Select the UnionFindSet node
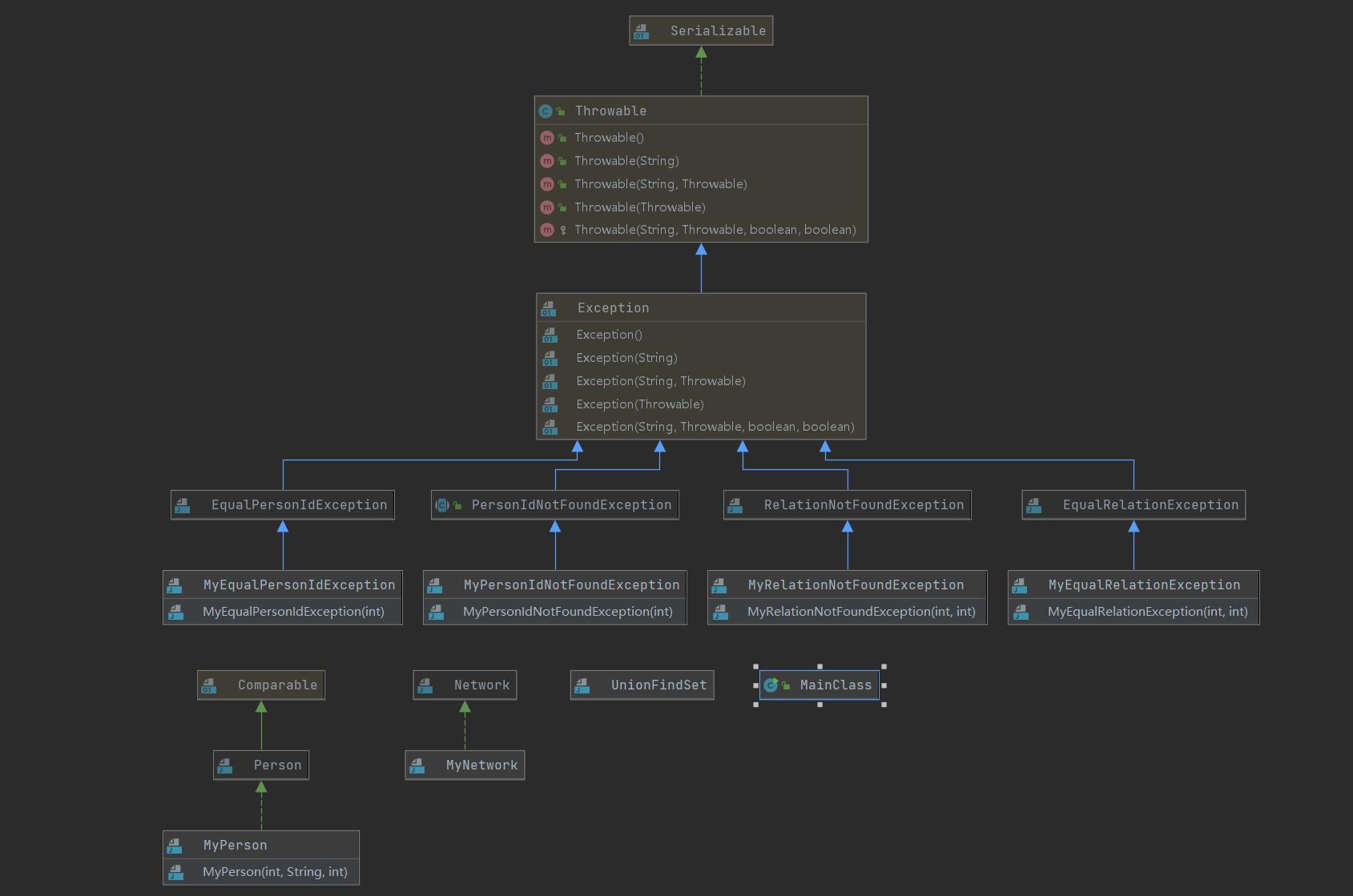Image resolution: width=1353 pixels, height=896 pixels. click(642, 685)
